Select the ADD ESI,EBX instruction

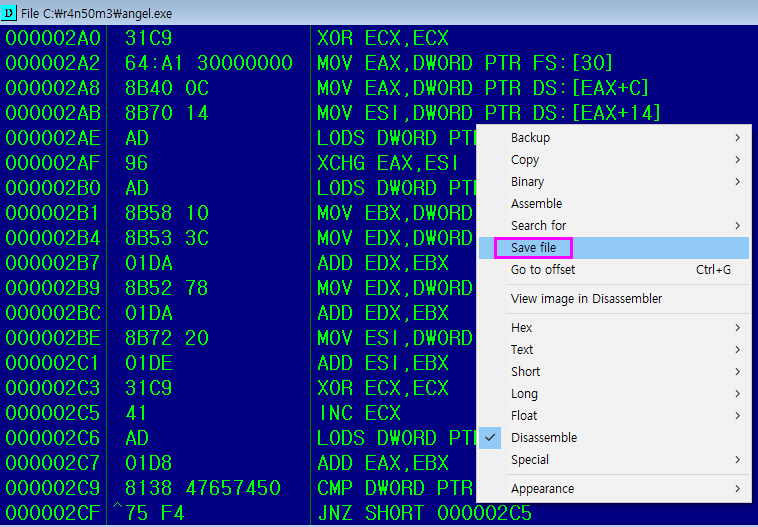(383, 364)
